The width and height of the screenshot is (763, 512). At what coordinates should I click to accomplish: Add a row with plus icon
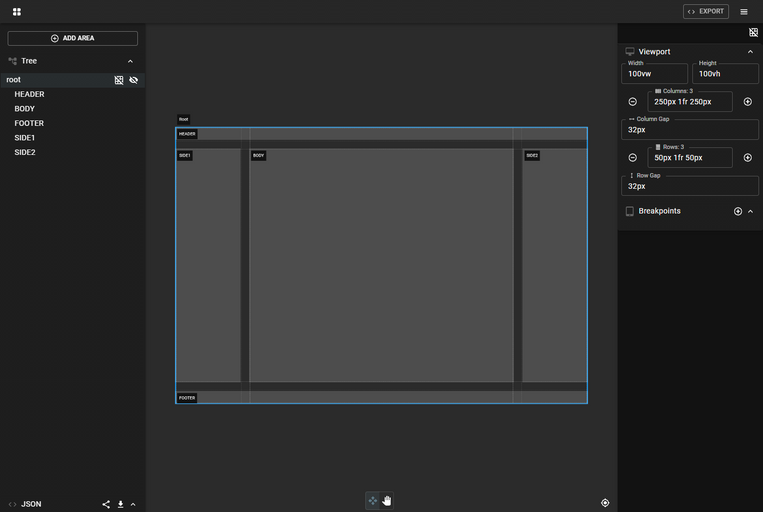tap(747, 158)
